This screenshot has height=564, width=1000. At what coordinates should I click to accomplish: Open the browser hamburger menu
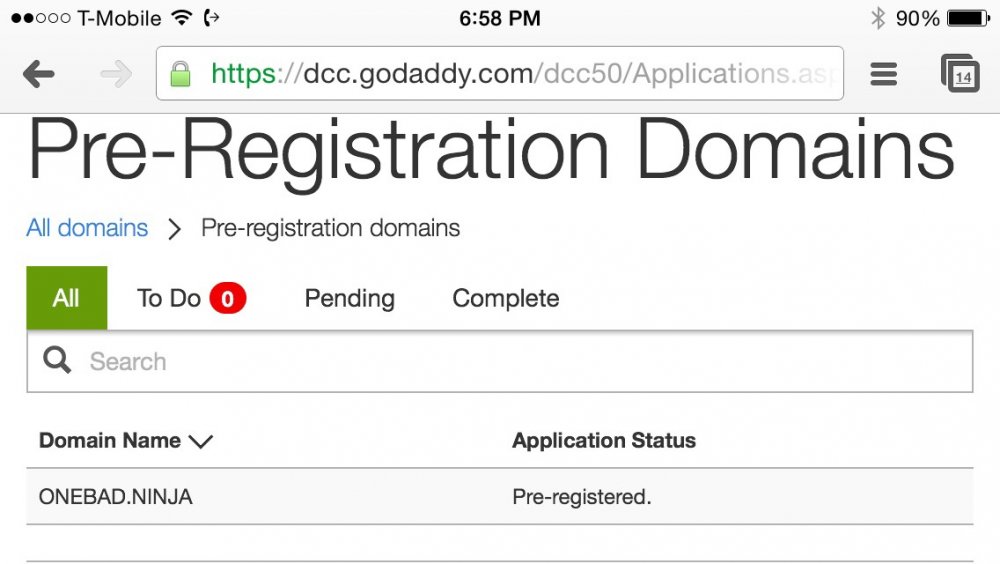click(883, 74)
